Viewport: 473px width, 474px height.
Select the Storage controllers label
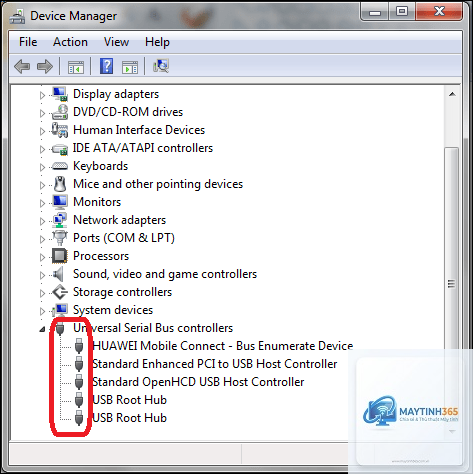(122, 292)
